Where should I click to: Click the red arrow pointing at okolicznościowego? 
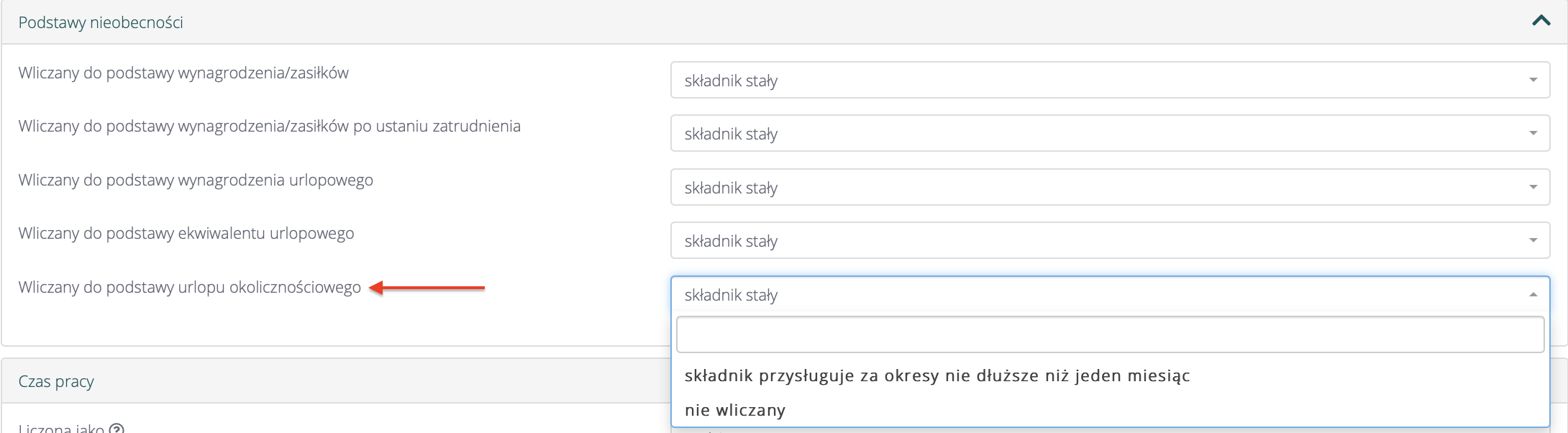[427, 288]
